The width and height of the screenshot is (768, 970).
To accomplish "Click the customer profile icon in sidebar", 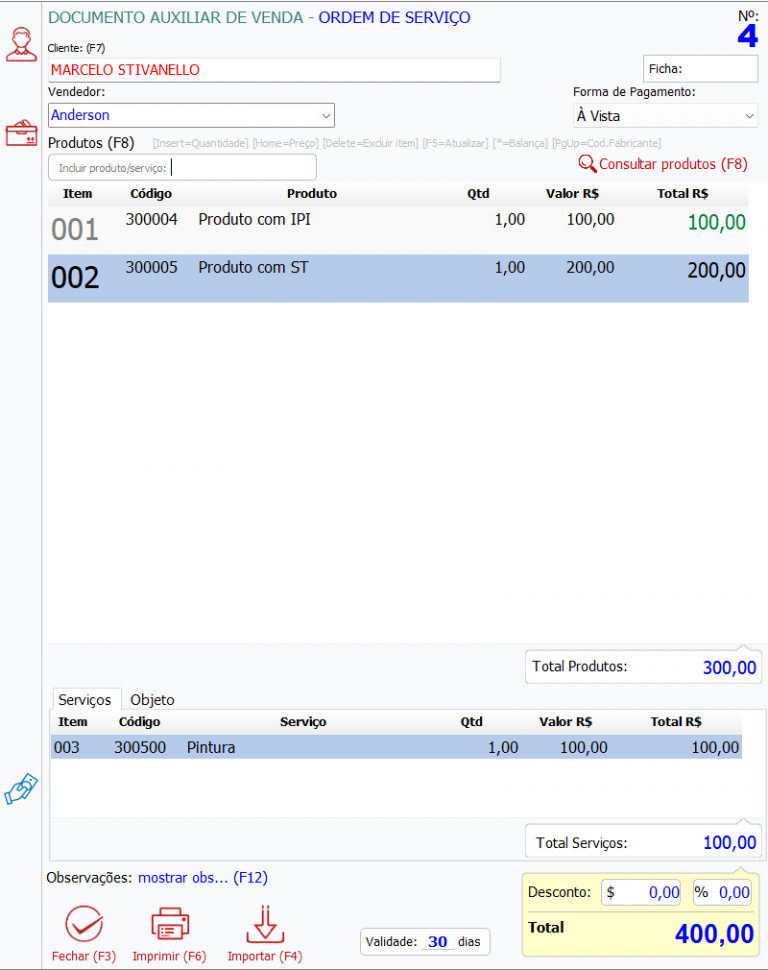I will click(x=21, y=45).
